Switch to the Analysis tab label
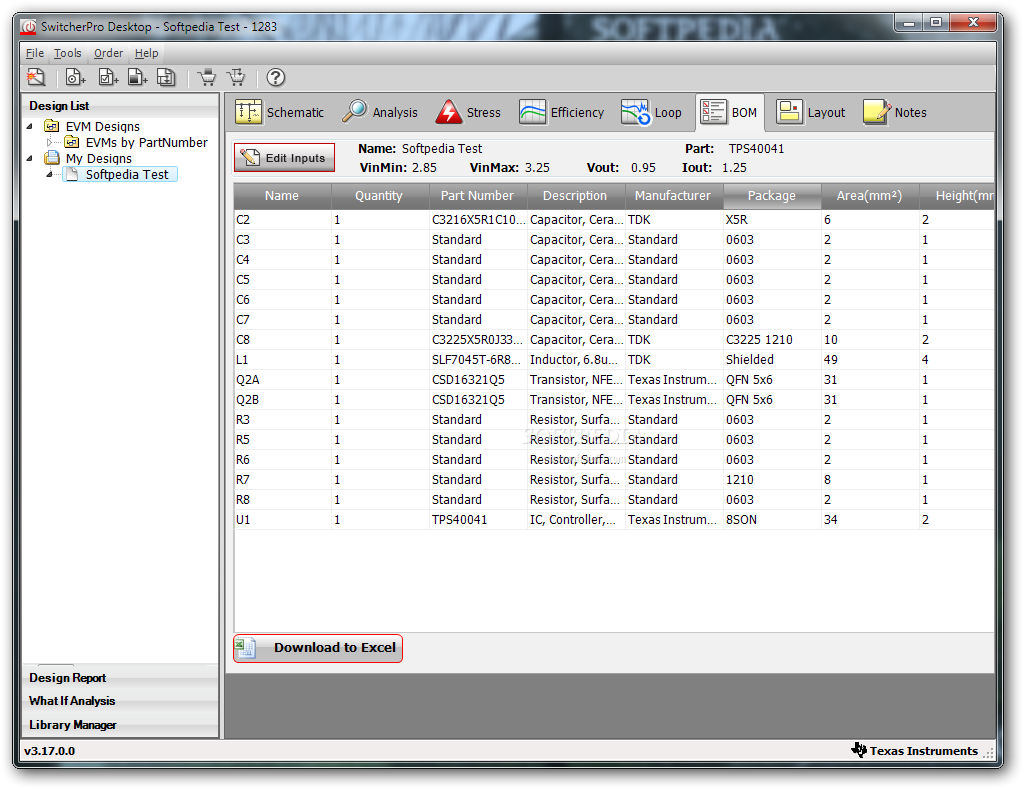 pos(395,112)
